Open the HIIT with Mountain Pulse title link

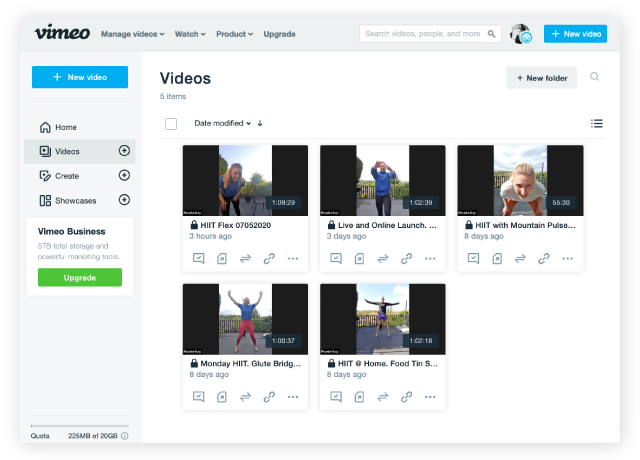[x=525, y=225]
